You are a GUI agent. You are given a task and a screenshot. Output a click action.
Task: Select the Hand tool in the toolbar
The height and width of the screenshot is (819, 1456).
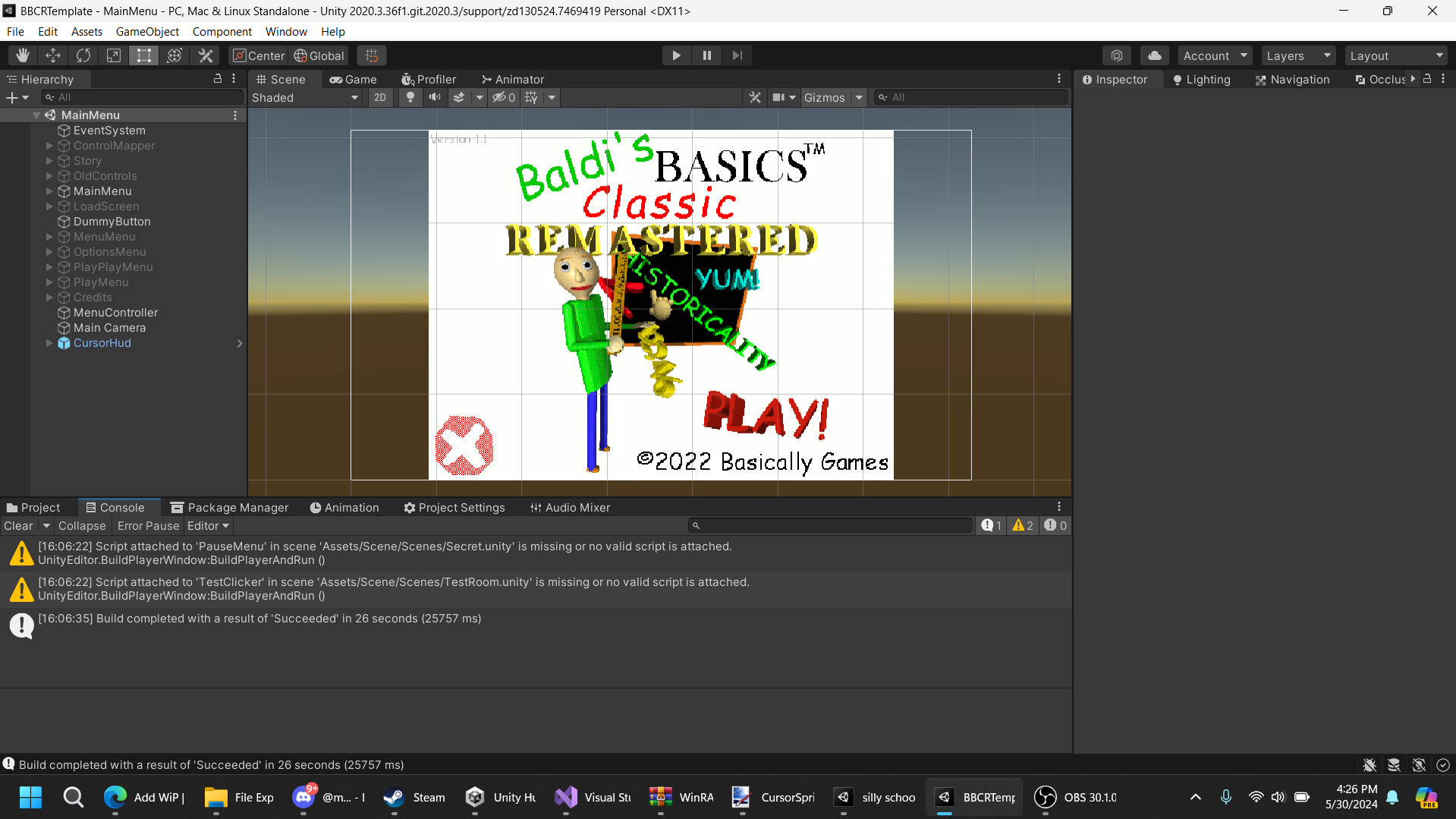22,55
